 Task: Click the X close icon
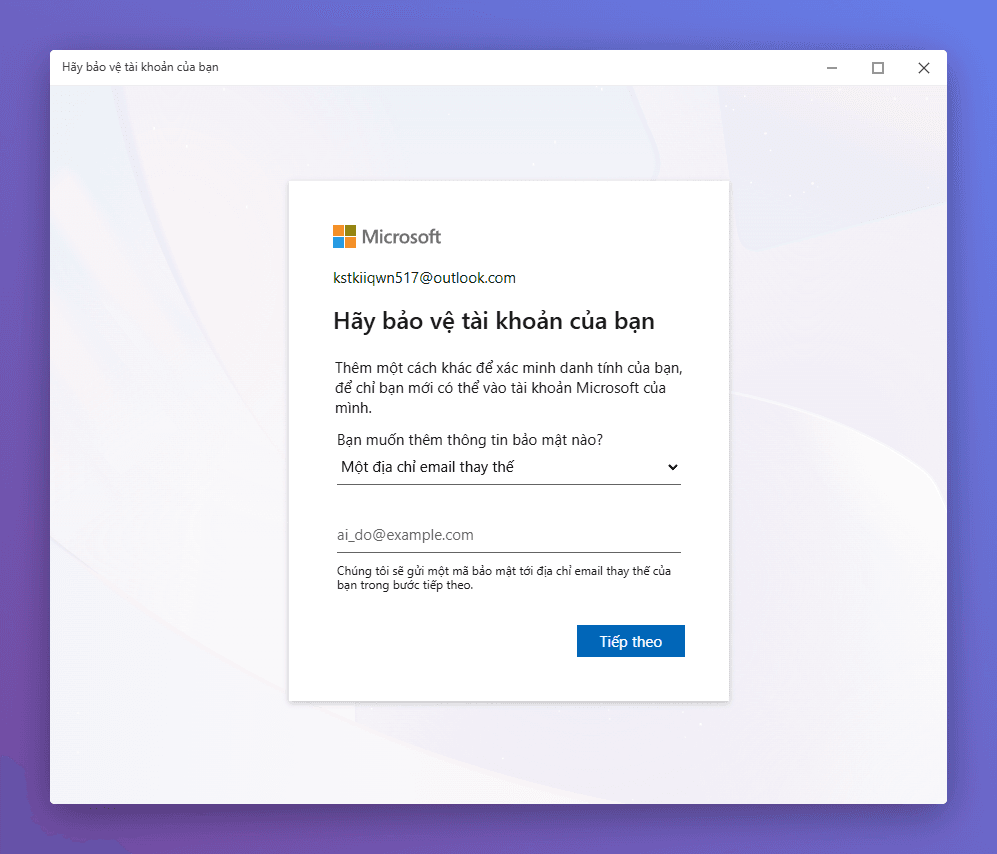[923, 68]
